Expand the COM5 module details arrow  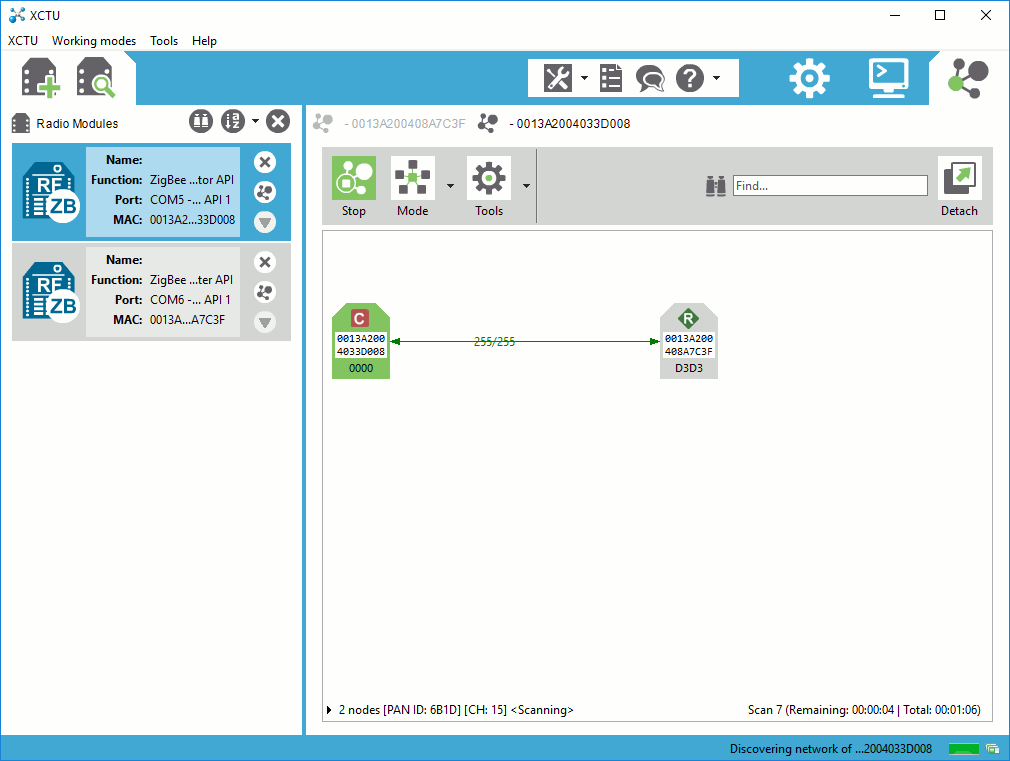[265, 222]
